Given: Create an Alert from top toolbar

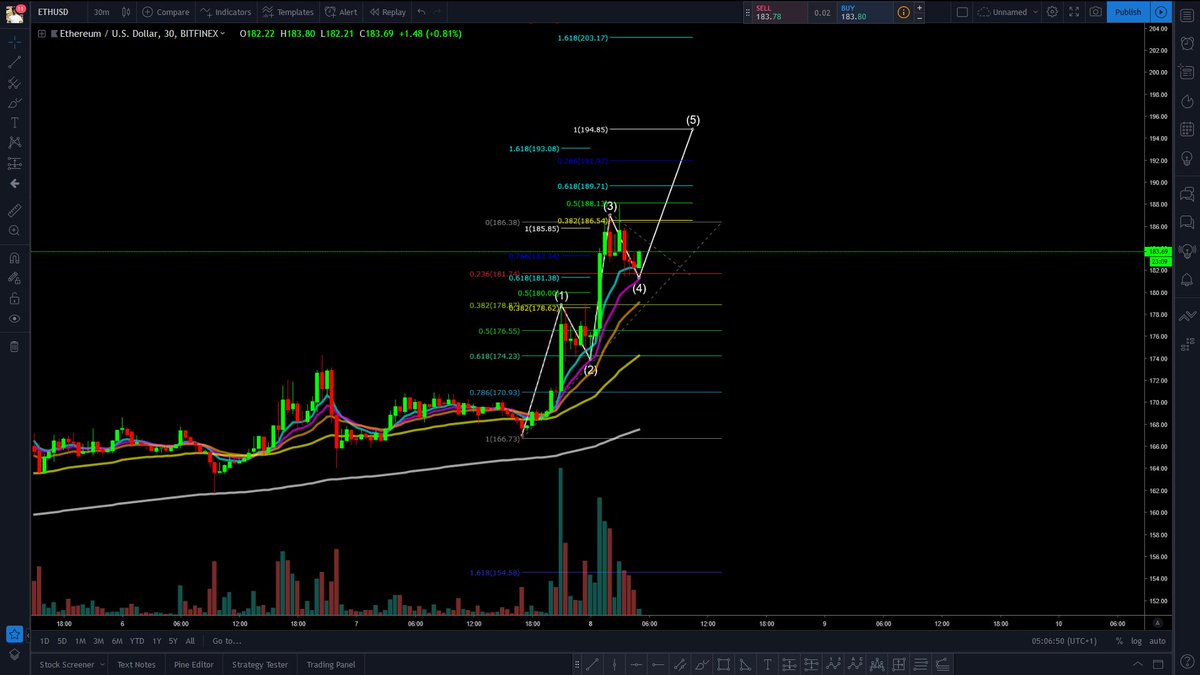Looking at the screenshot, I should click(x=341, y=12).
